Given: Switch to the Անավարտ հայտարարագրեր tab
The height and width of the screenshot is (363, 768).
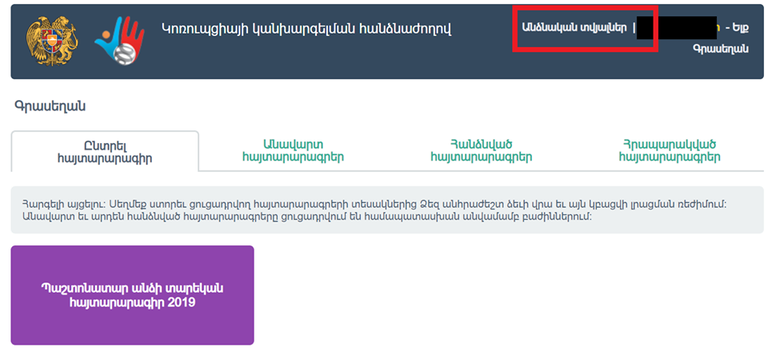Looking at the screenshot, I should point(293,151).
